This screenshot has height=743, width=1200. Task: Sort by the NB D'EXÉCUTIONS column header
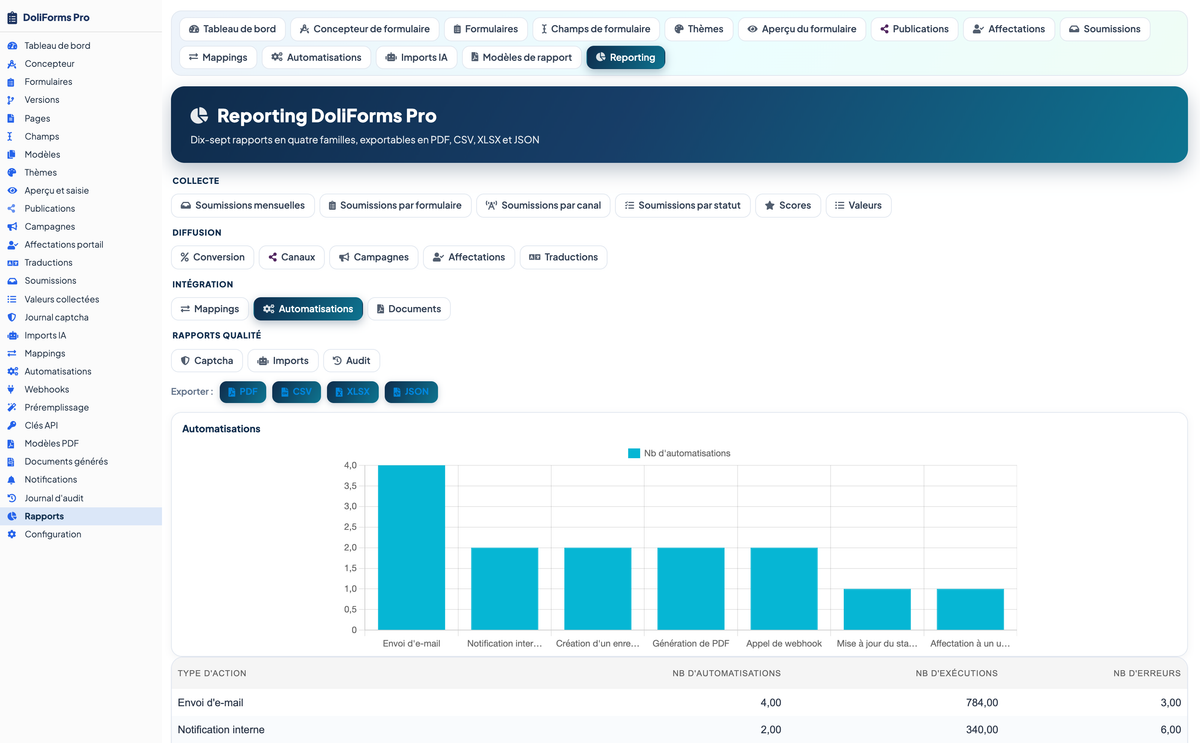[956, 673]
